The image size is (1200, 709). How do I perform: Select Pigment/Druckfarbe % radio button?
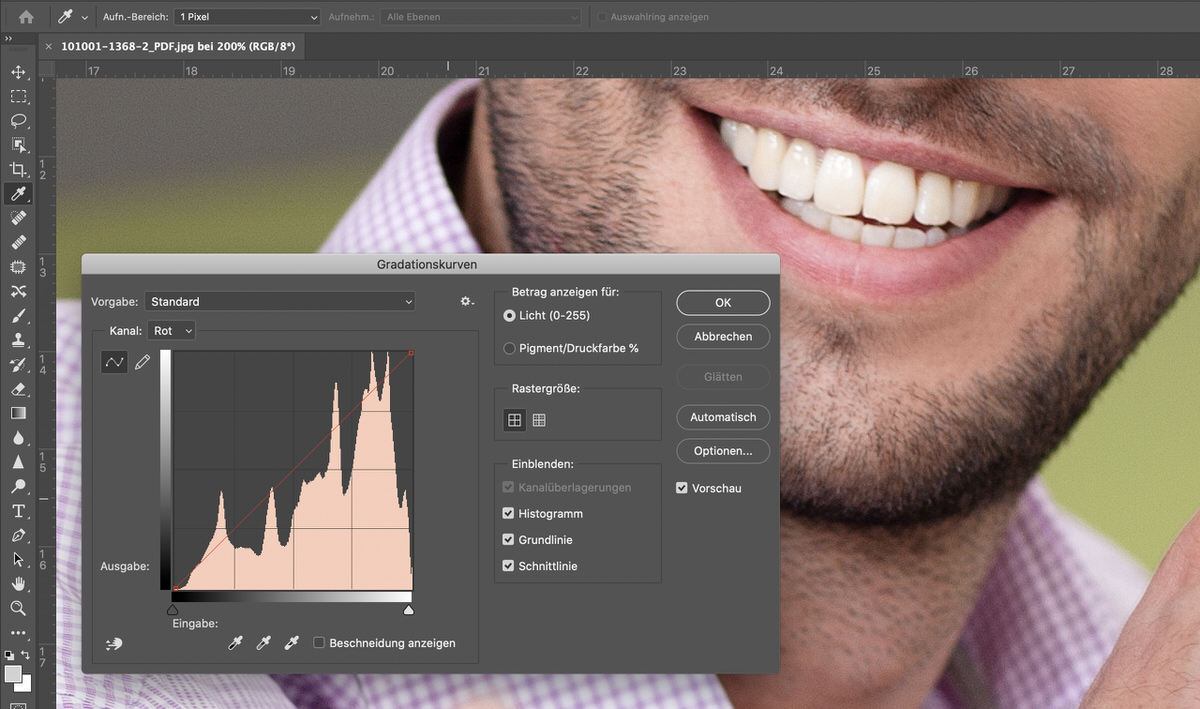[x=510, y=348]
